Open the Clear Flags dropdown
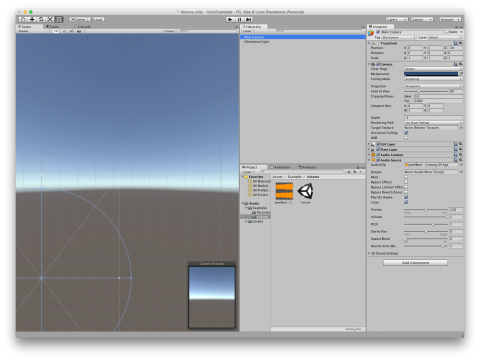480x360 pixels. tap(433, 69)
